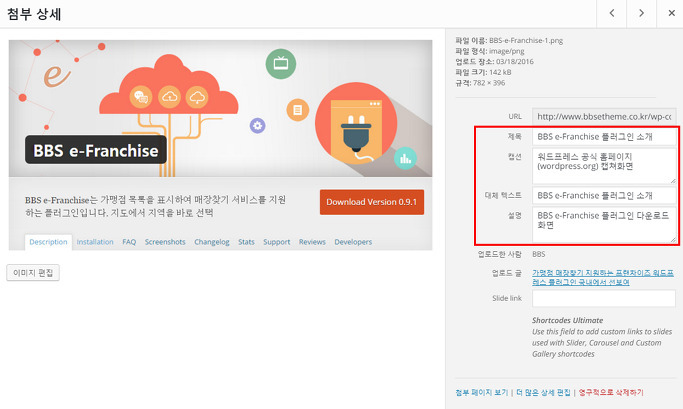Click the teal bar chart icon in banner
This screenshot has height=409, width=683.
coord(405,158)
